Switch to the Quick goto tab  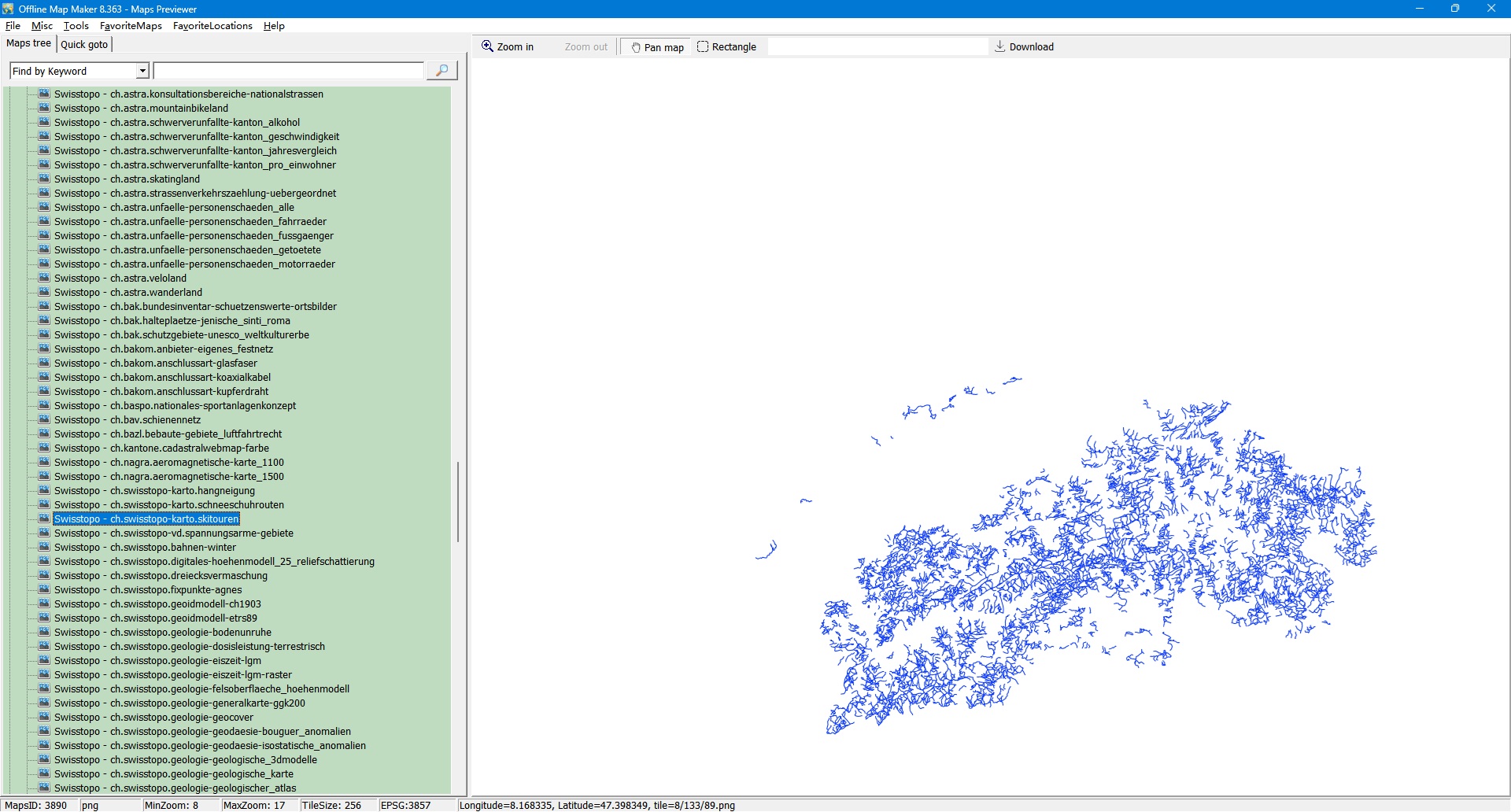tap(84, 45)
